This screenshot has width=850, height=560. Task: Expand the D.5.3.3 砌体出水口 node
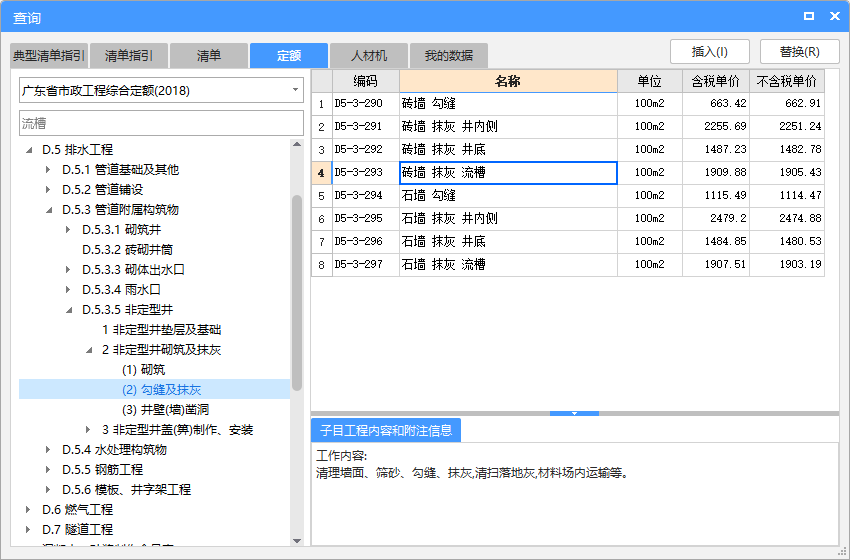coord(68,270)
